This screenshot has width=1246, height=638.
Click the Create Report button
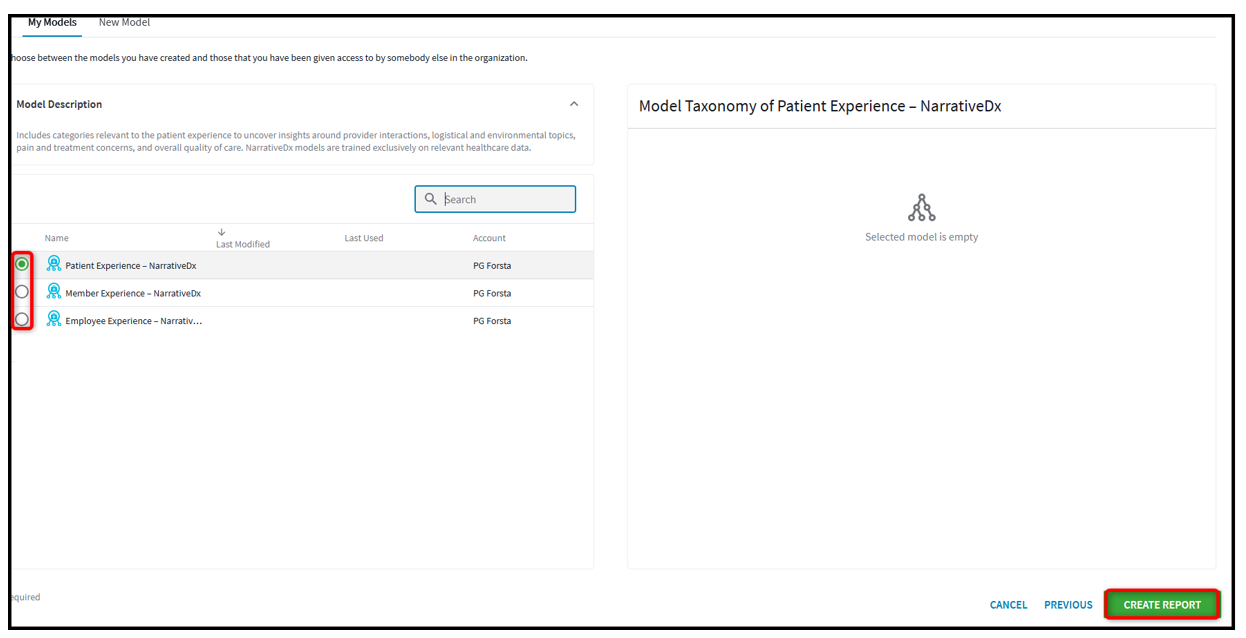click(1161, 604)
